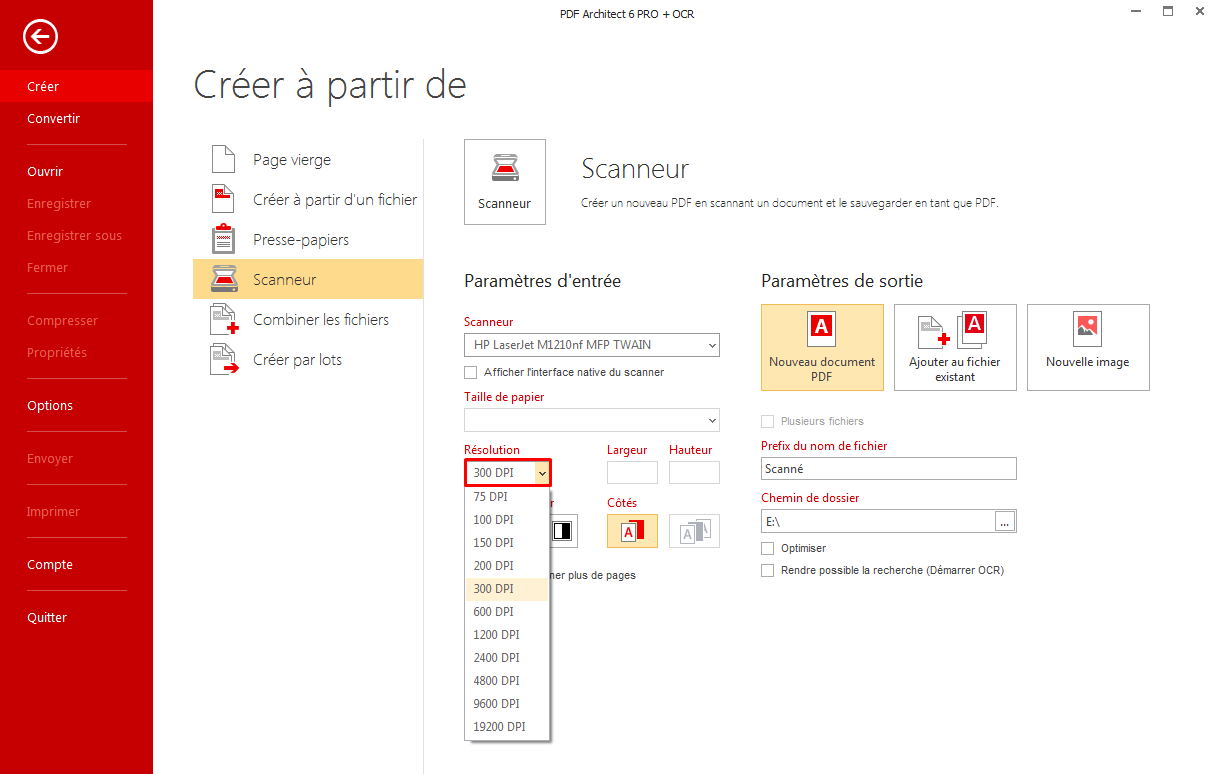1218x774 pixels.
Task: Select 2400 DPI from the resolution list
Action: tap(507, 658)
